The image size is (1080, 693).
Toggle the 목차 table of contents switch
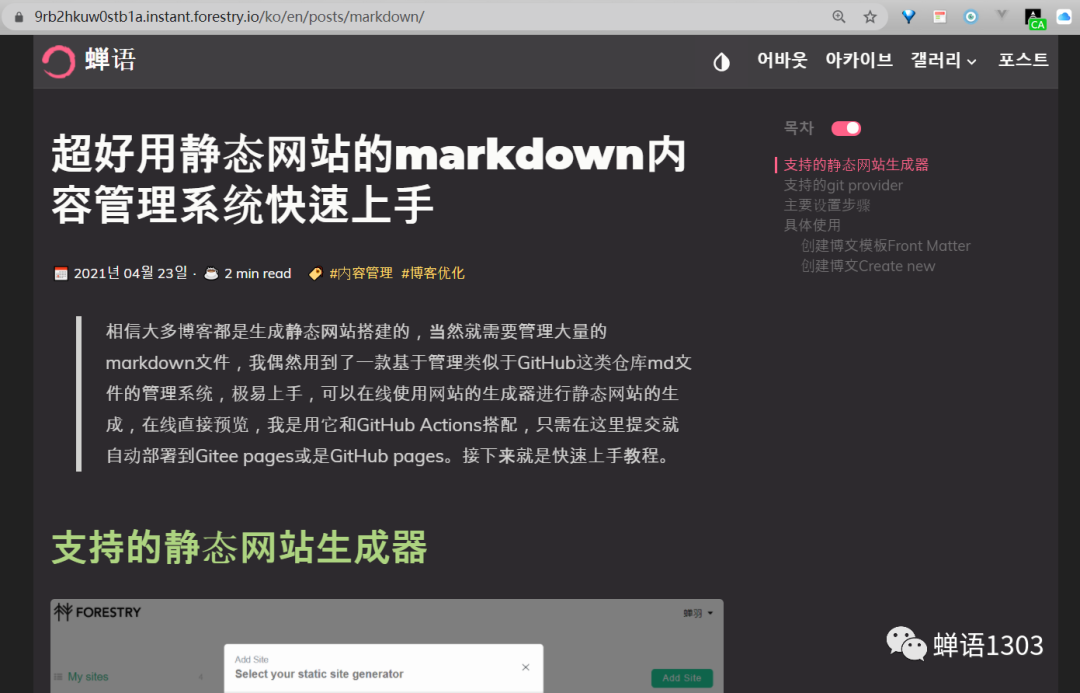tap(846, 128)
